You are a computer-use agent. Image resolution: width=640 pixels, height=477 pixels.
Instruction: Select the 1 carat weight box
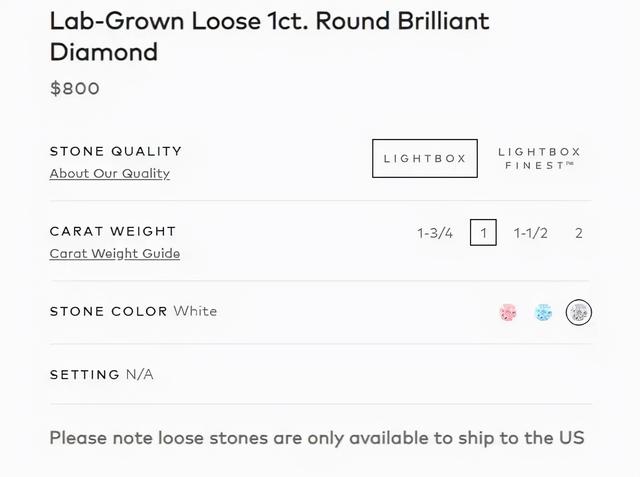click(x=483, y=233)
